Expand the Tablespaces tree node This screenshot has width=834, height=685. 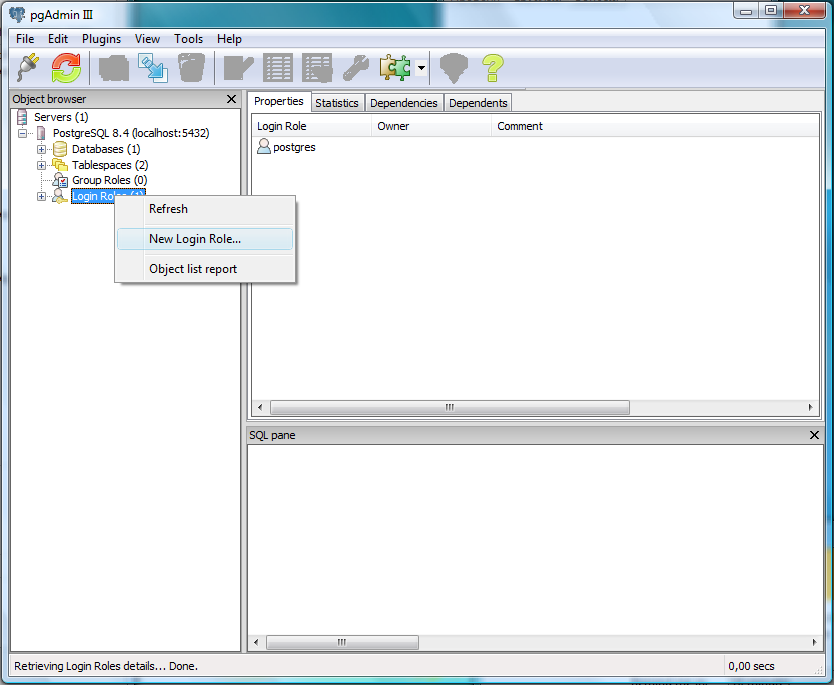click(41, 165)
